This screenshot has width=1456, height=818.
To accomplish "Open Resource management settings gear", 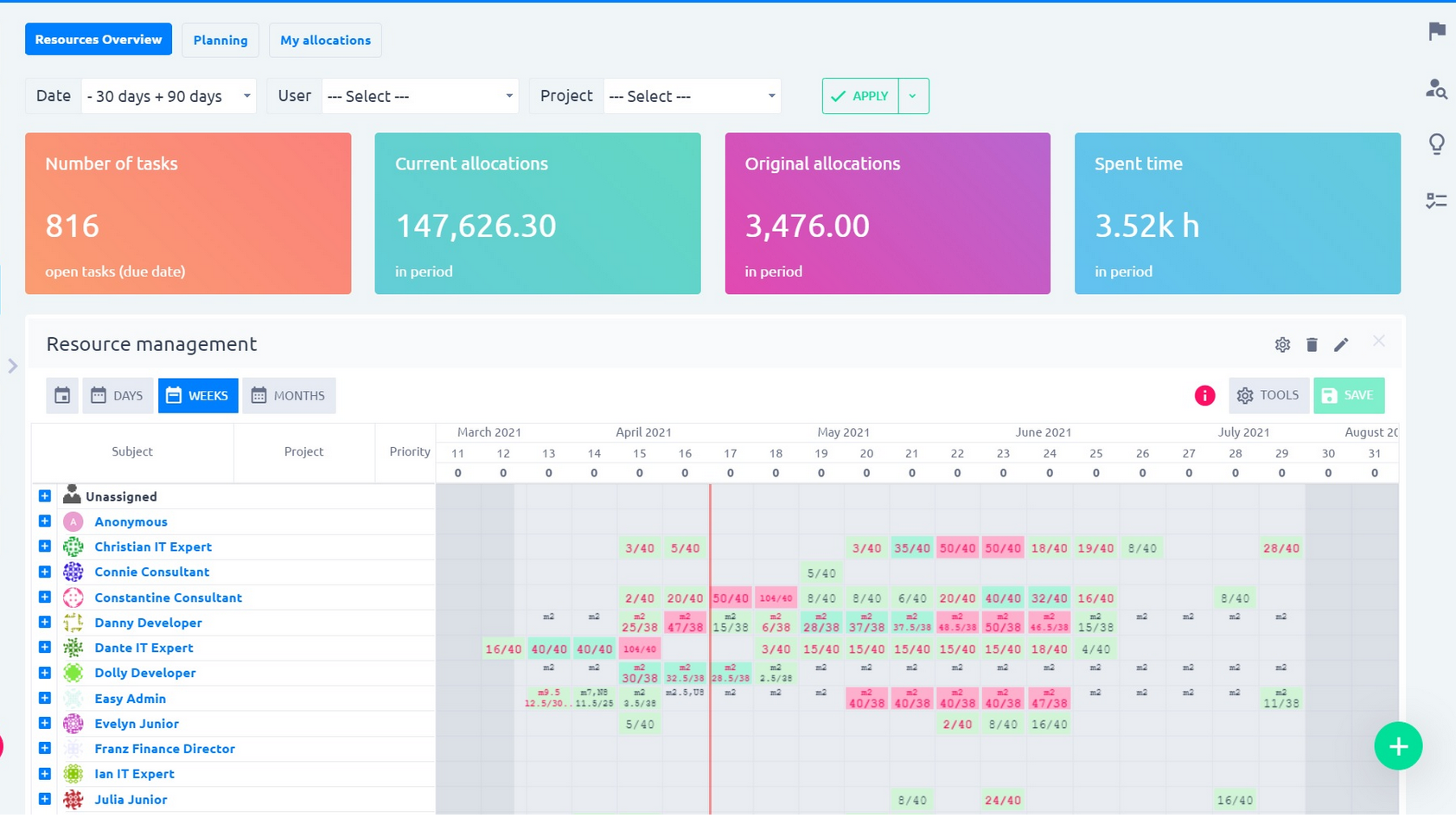I will click(1282, 345).
